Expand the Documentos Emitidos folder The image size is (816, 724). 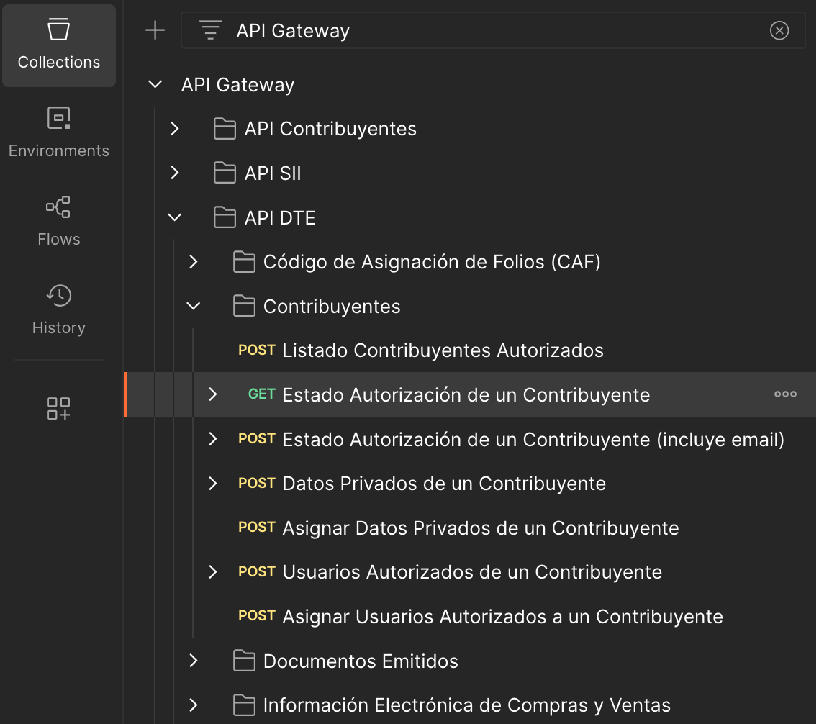[x=193, y=661]
